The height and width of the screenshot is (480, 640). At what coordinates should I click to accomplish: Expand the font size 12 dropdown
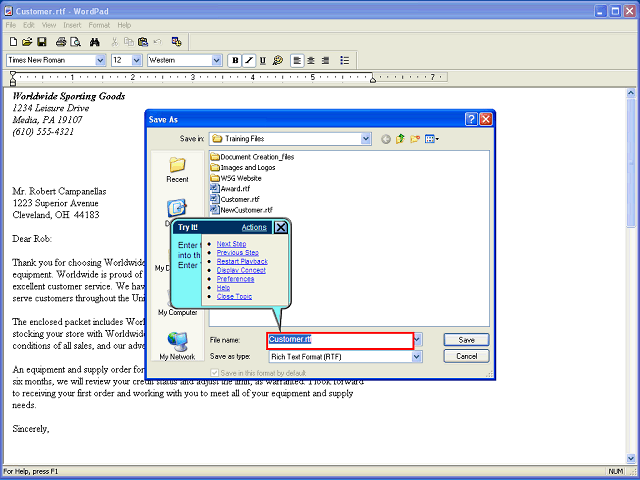(137, 60)
